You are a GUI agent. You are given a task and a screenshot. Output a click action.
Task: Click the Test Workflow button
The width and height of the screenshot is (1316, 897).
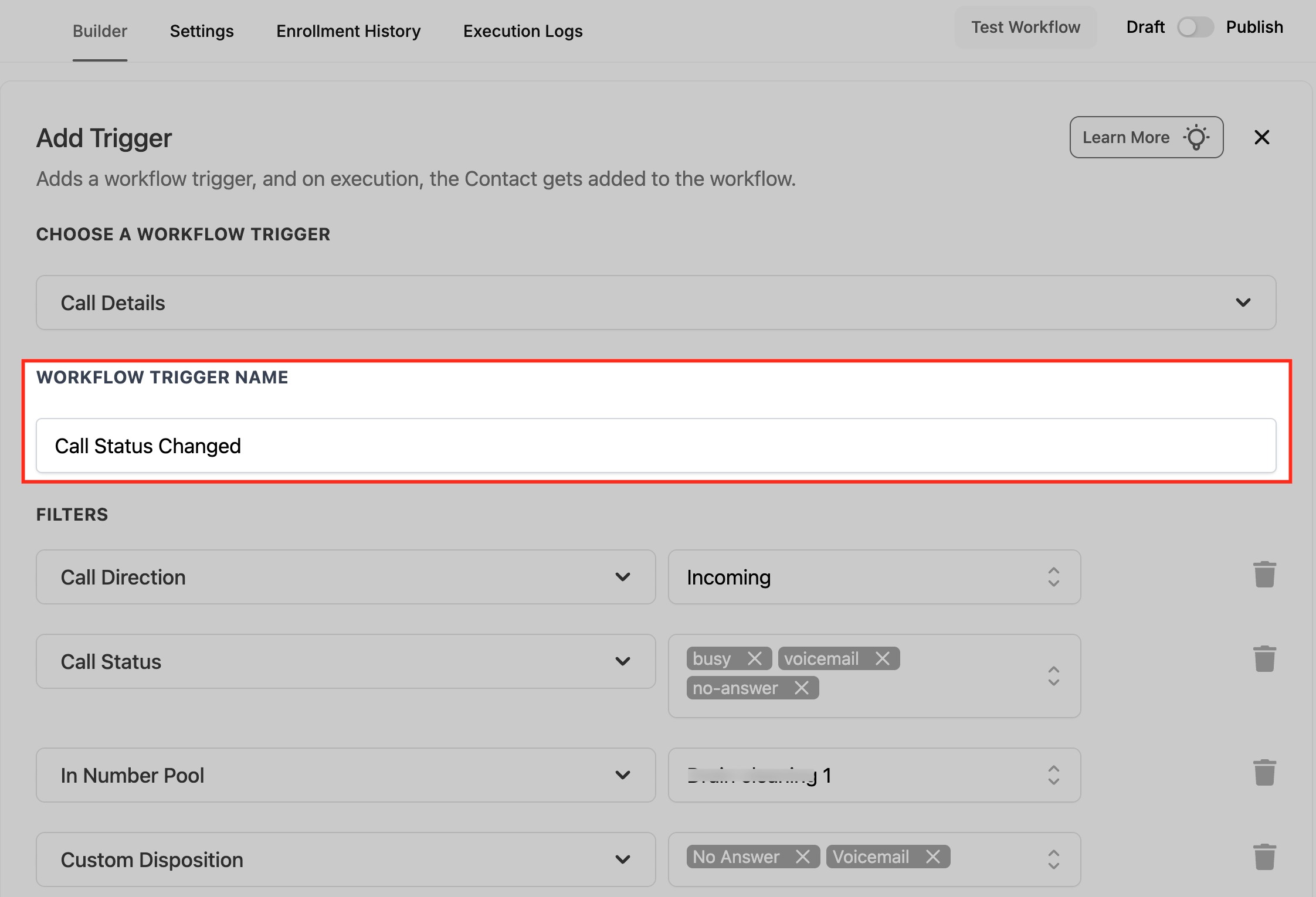[x=1025, y=27]
